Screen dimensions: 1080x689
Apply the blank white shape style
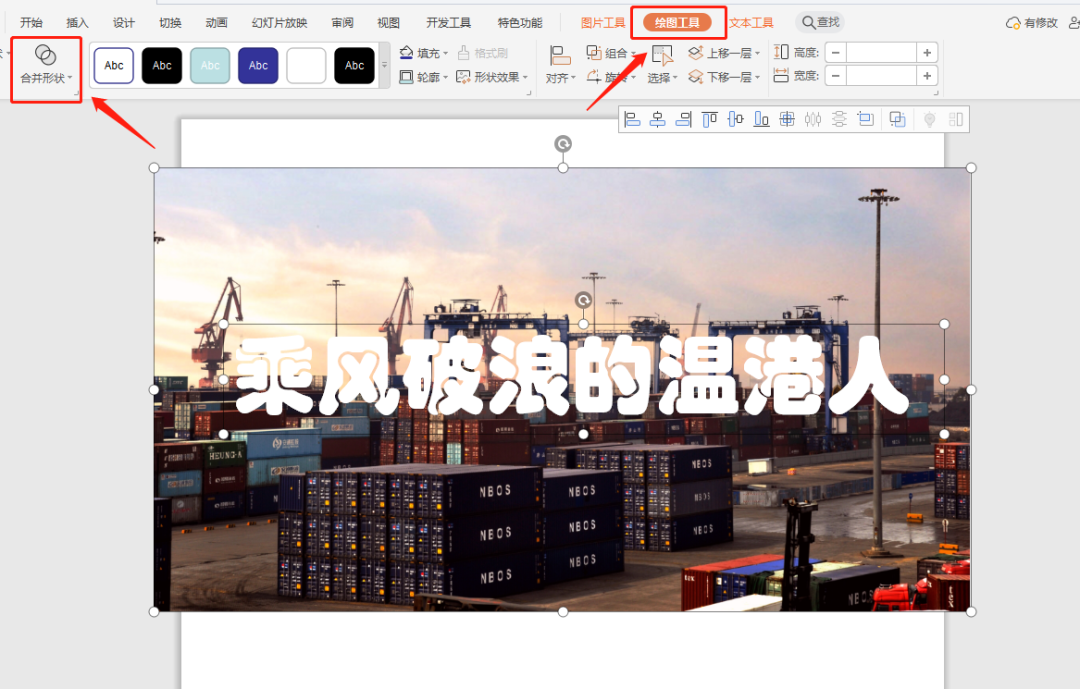(x=307, y=65)
